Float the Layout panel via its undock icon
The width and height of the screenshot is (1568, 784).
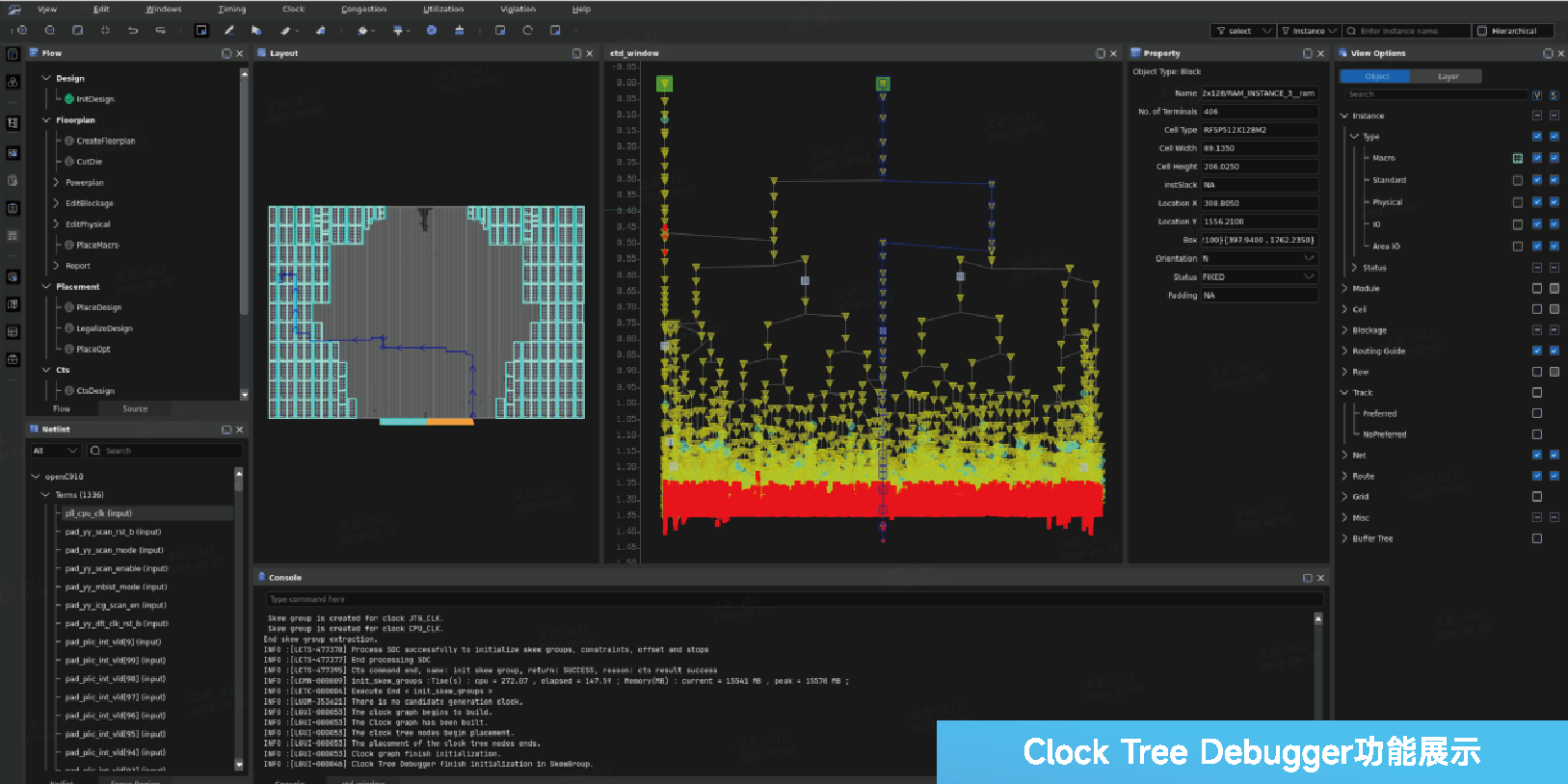click(x=576, y=54)
